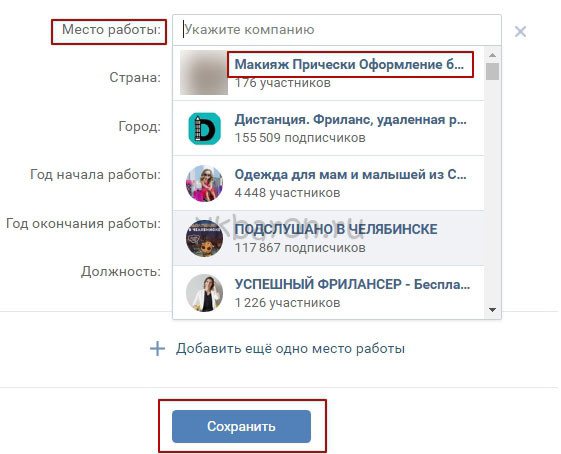Click the Сохранить button
The width and height of the screenshot is (561, 454).
point(242,426)
